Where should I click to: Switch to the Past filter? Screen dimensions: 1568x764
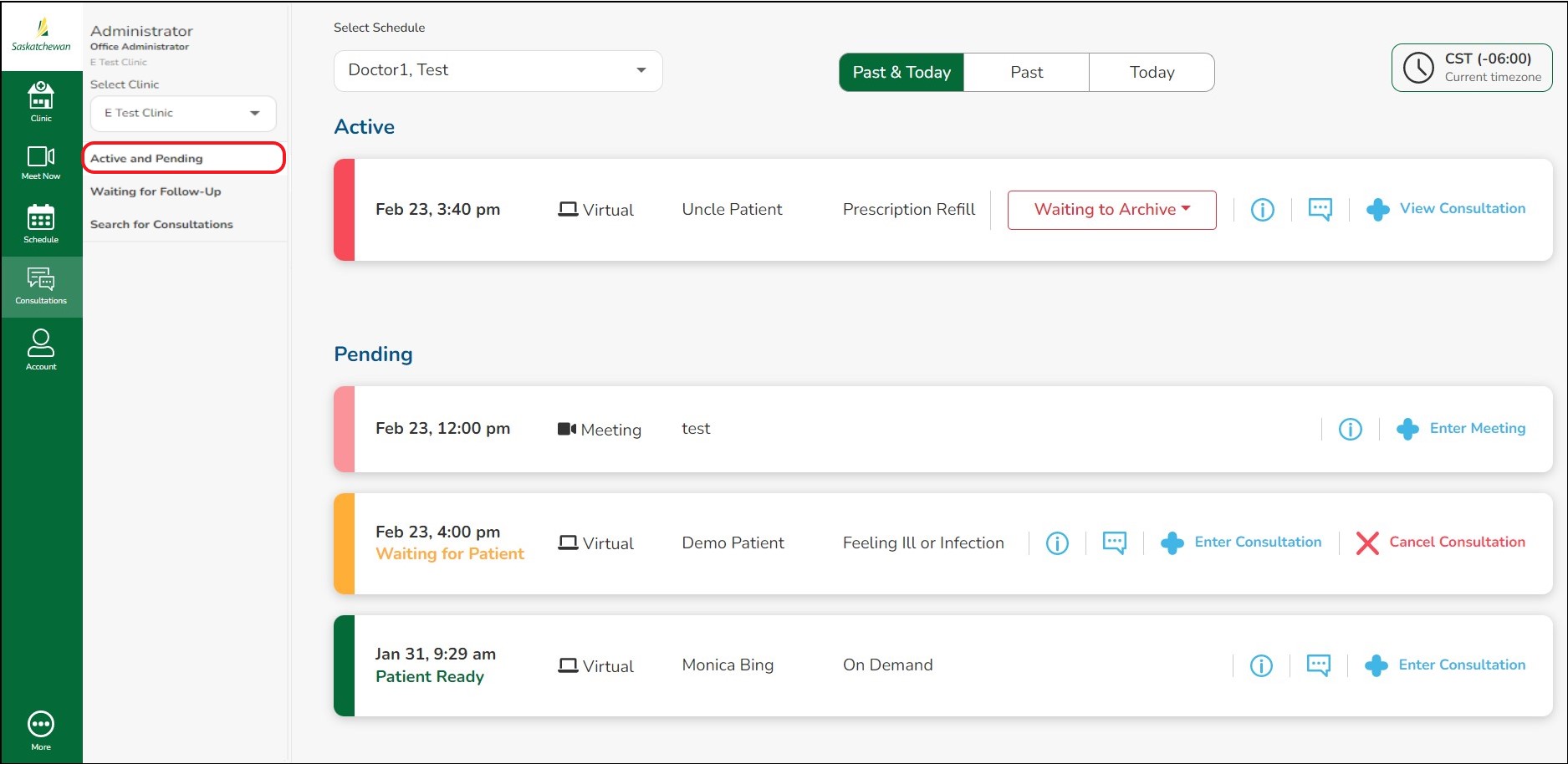1026,73
